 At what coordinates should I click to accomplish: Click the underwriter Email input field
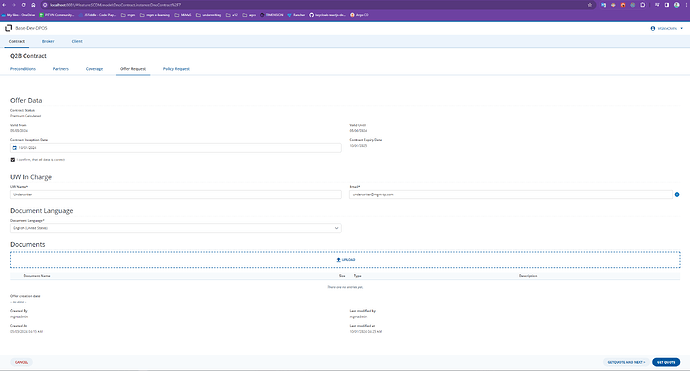[511, 195]
